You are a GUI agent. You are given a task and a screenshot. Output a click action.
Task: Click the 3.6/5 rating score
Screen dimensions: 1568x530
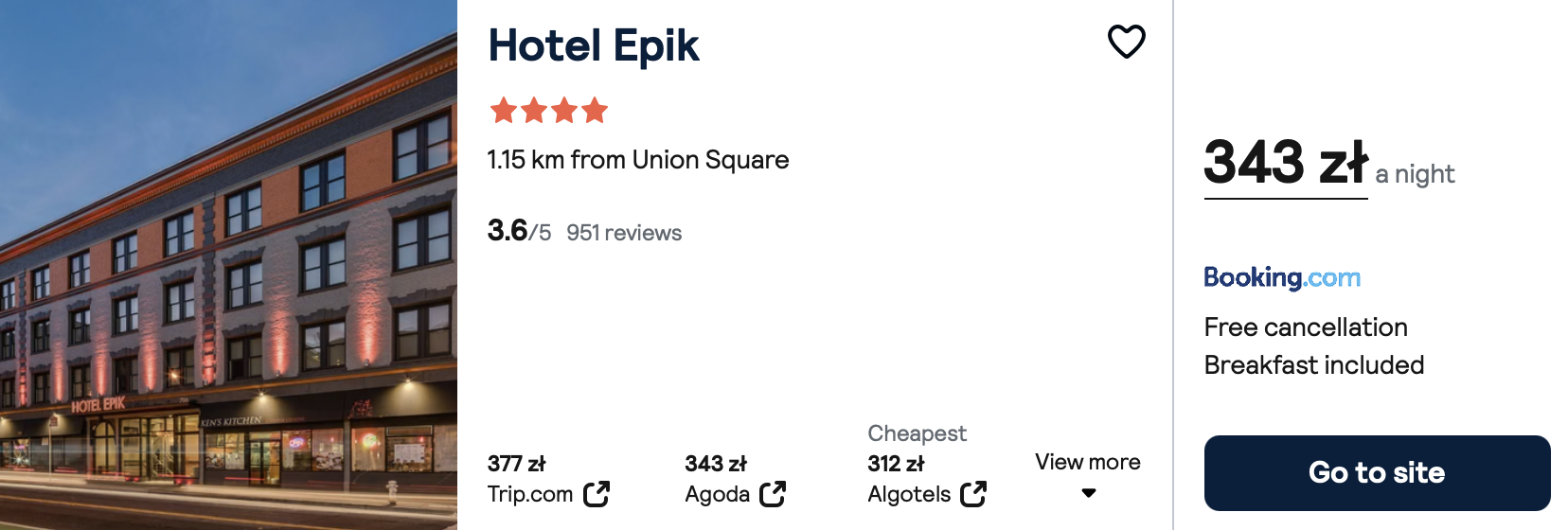click(519, 231)
